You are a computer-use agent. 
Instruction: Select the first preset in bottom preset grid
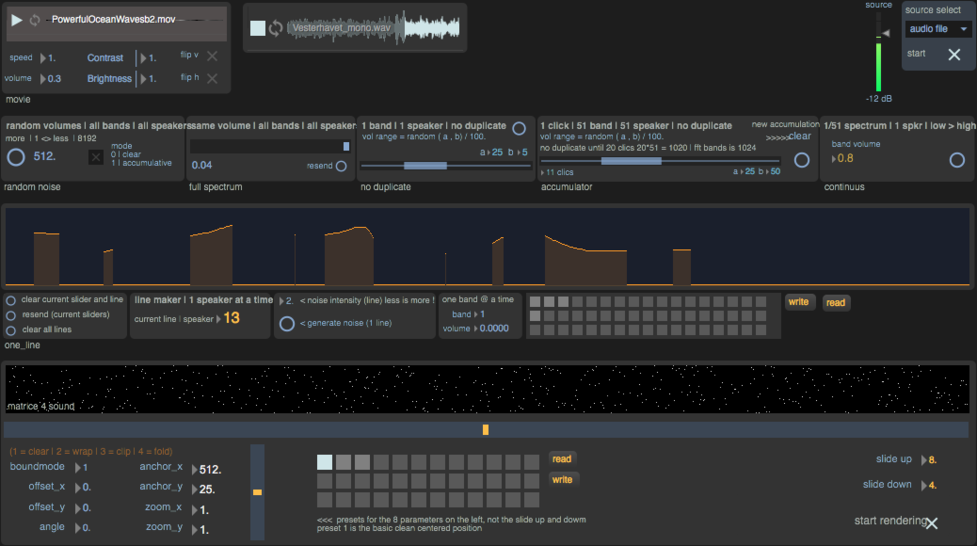(325, 462)
